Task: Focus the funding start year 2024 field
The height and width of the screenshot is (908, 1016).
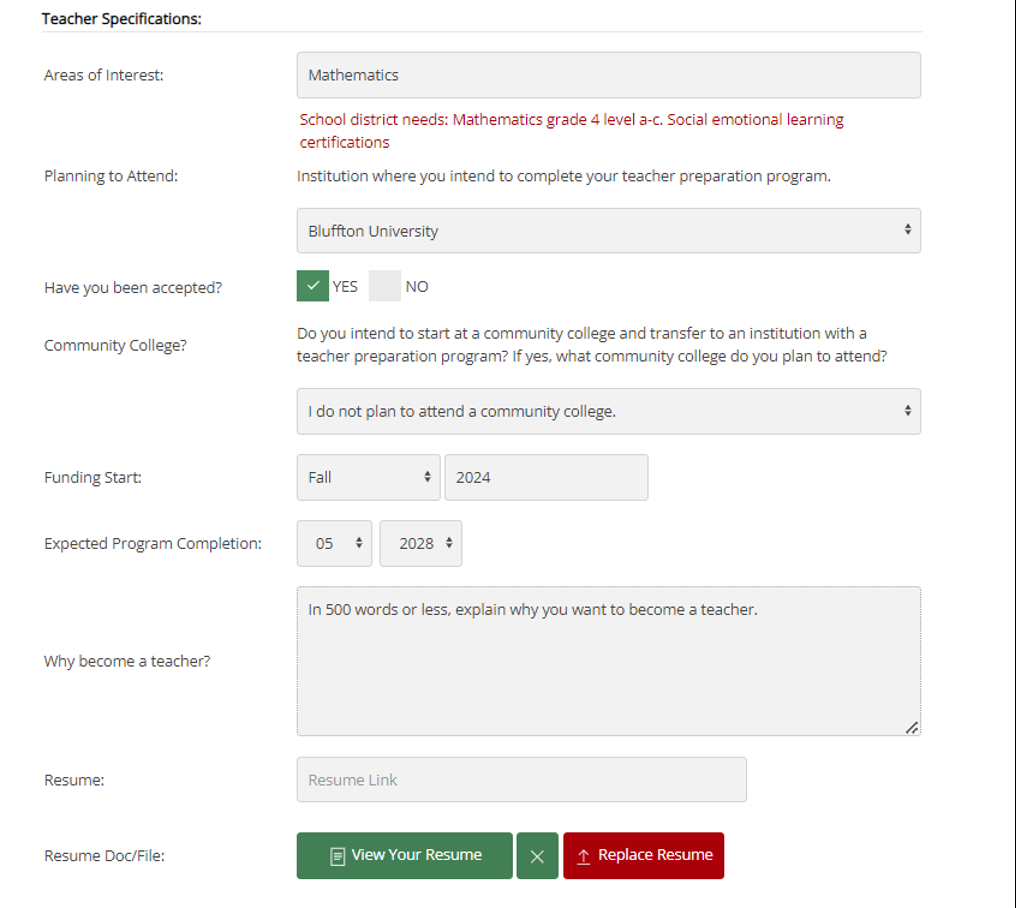Action: point(546,477)
